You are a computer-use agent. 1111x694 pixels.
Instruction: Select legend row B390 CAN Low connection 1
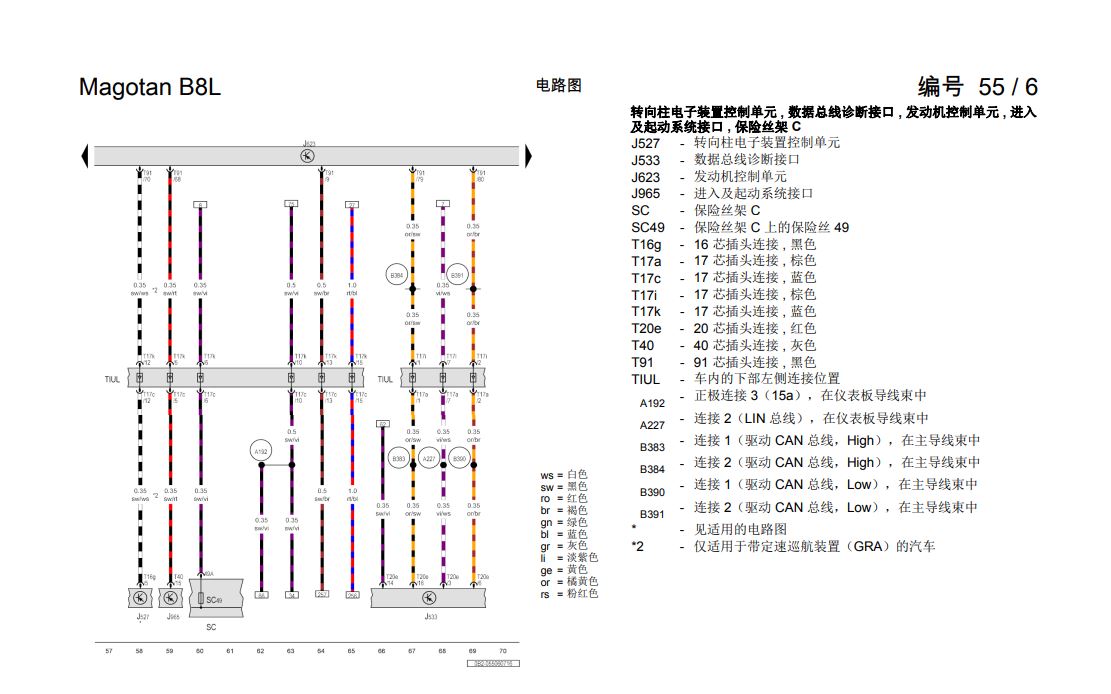pyautogui.click(x=808, y=488)
